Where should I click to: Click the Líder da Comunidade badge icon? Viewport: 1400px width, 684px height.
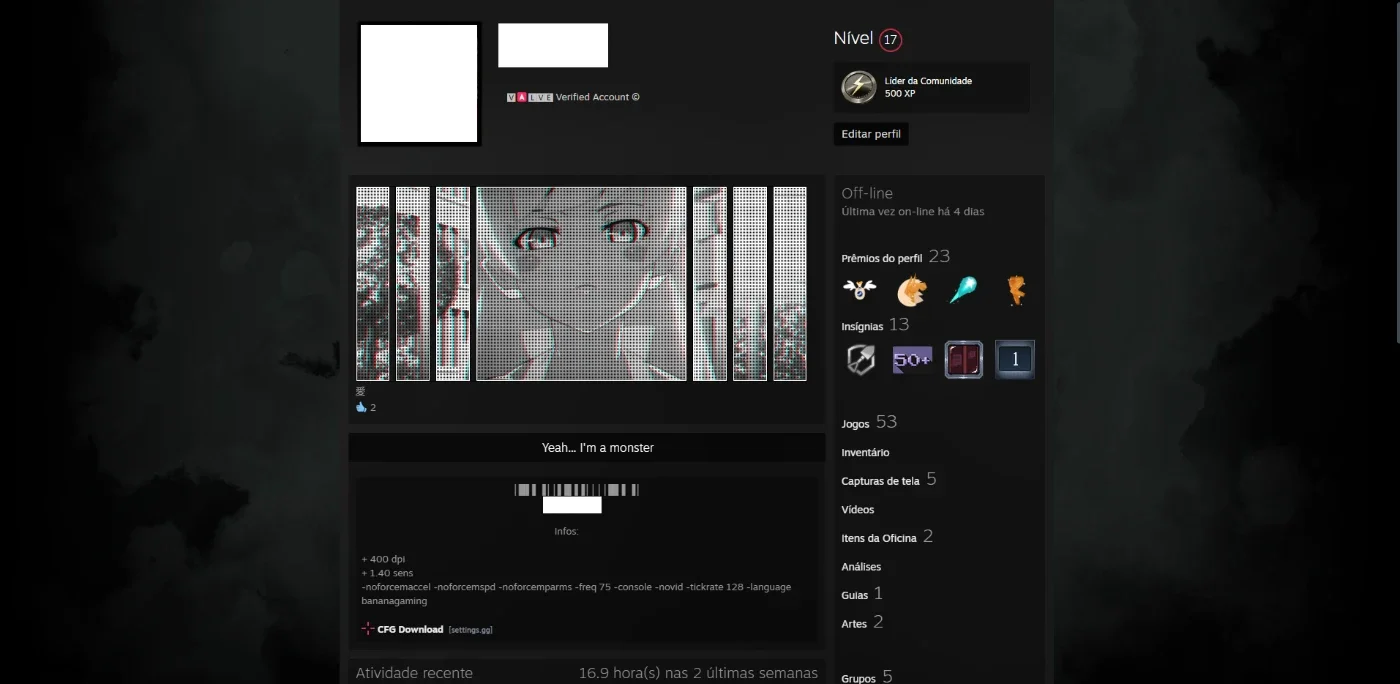click(x=858, y=87)
